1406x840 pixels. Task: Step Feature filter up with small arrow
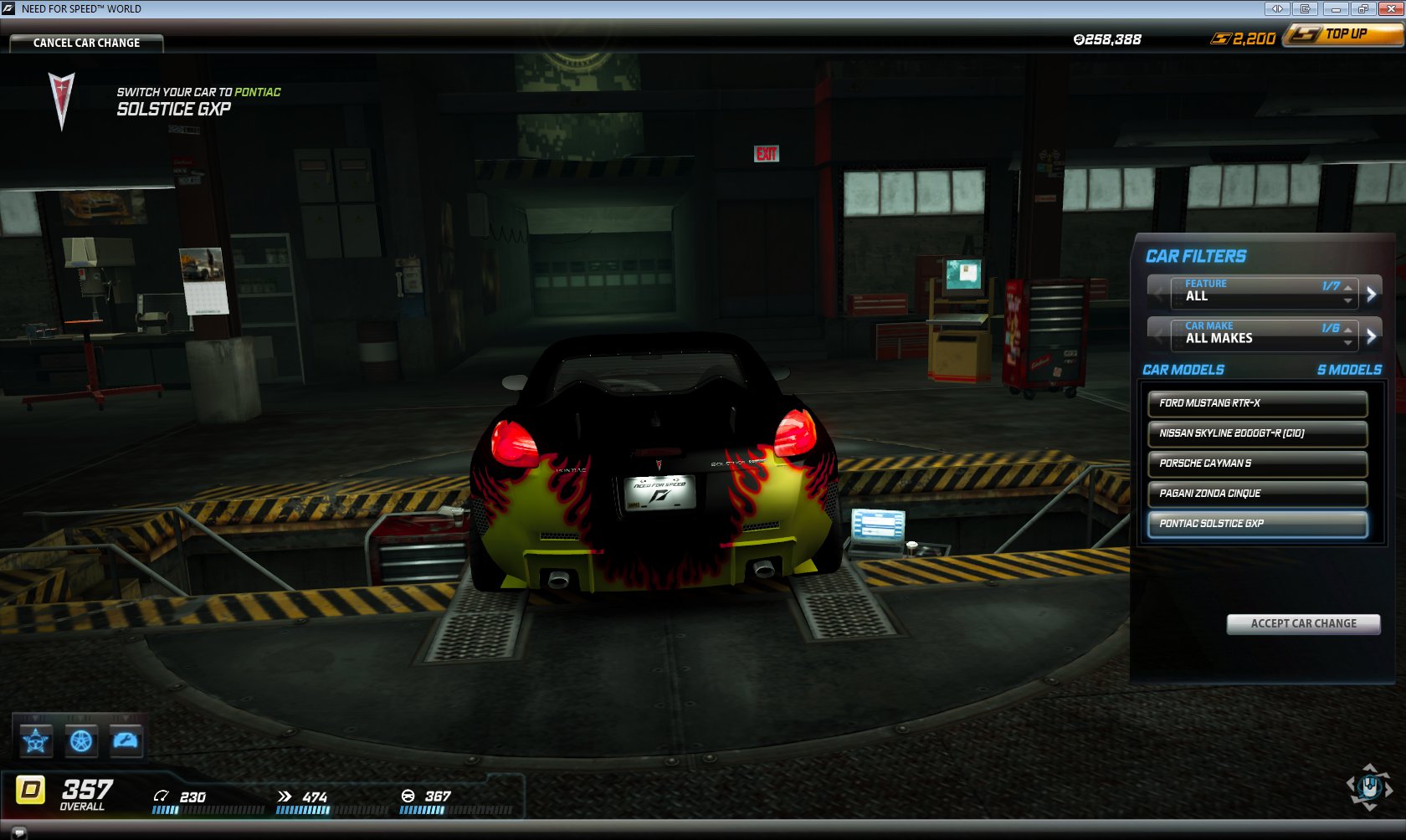1347,288
